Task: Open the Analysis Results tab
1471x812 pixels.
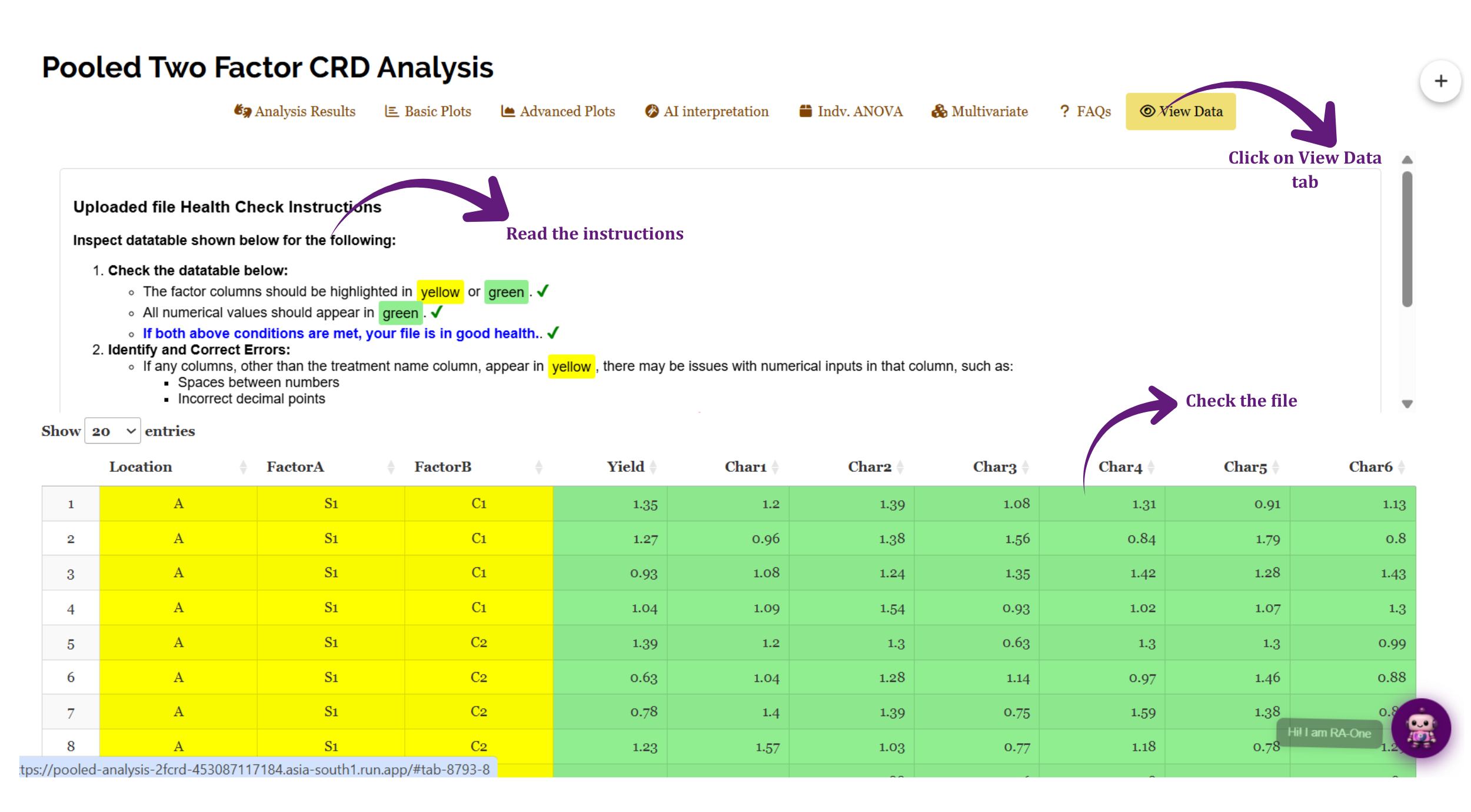Action: coord(295,111)
